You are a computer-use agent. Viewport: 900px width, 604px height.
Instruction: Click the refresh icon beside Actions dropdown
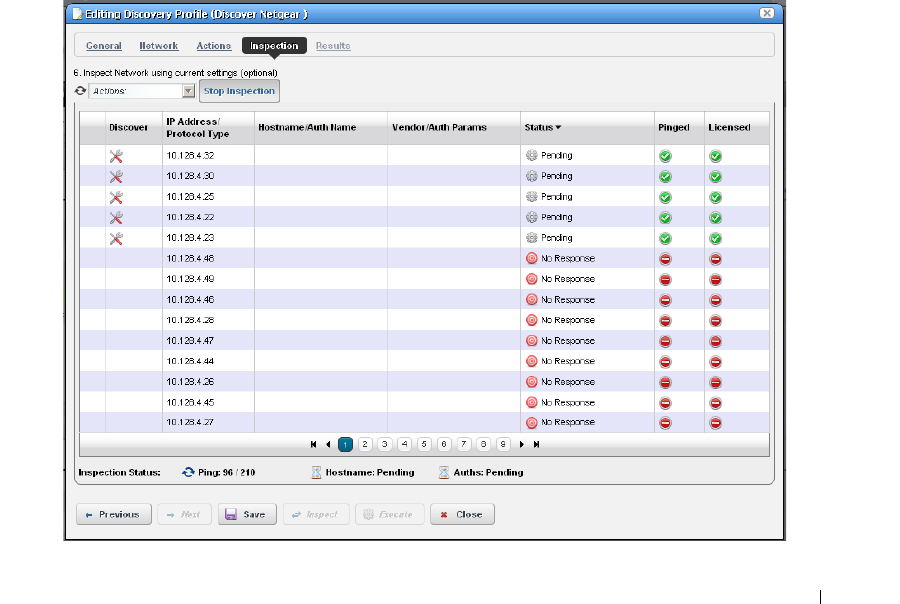(80, 91)
